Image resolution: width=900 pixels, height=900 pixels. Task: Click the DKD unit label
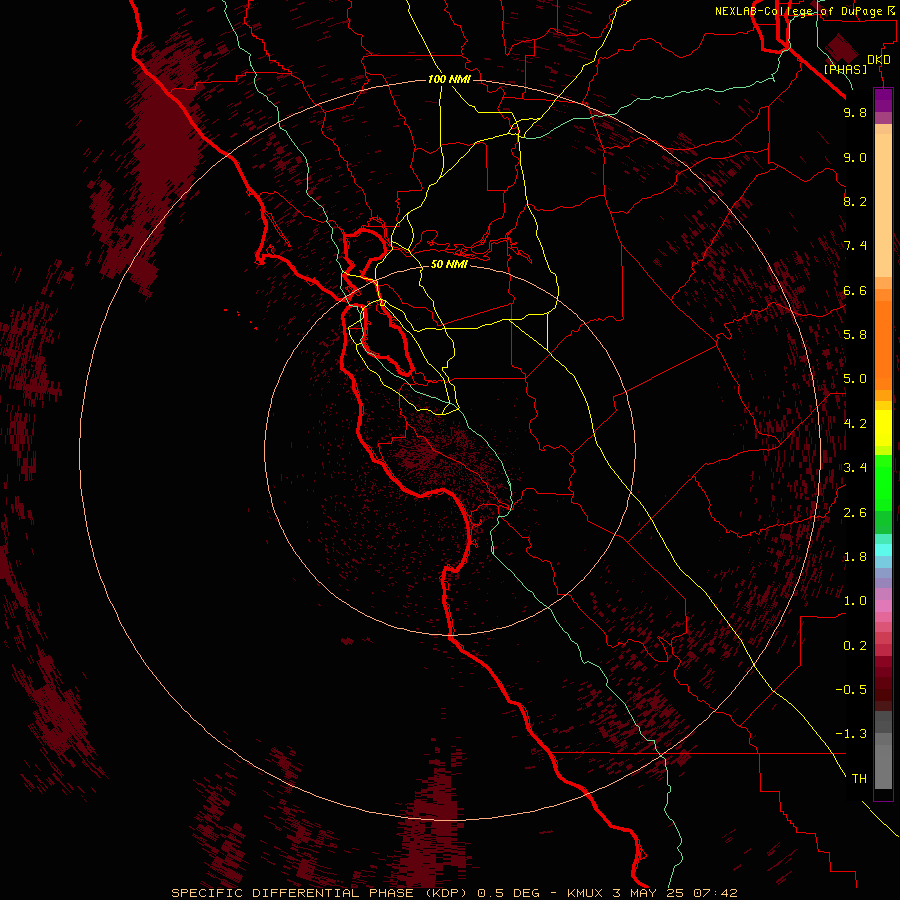[879, 60]
